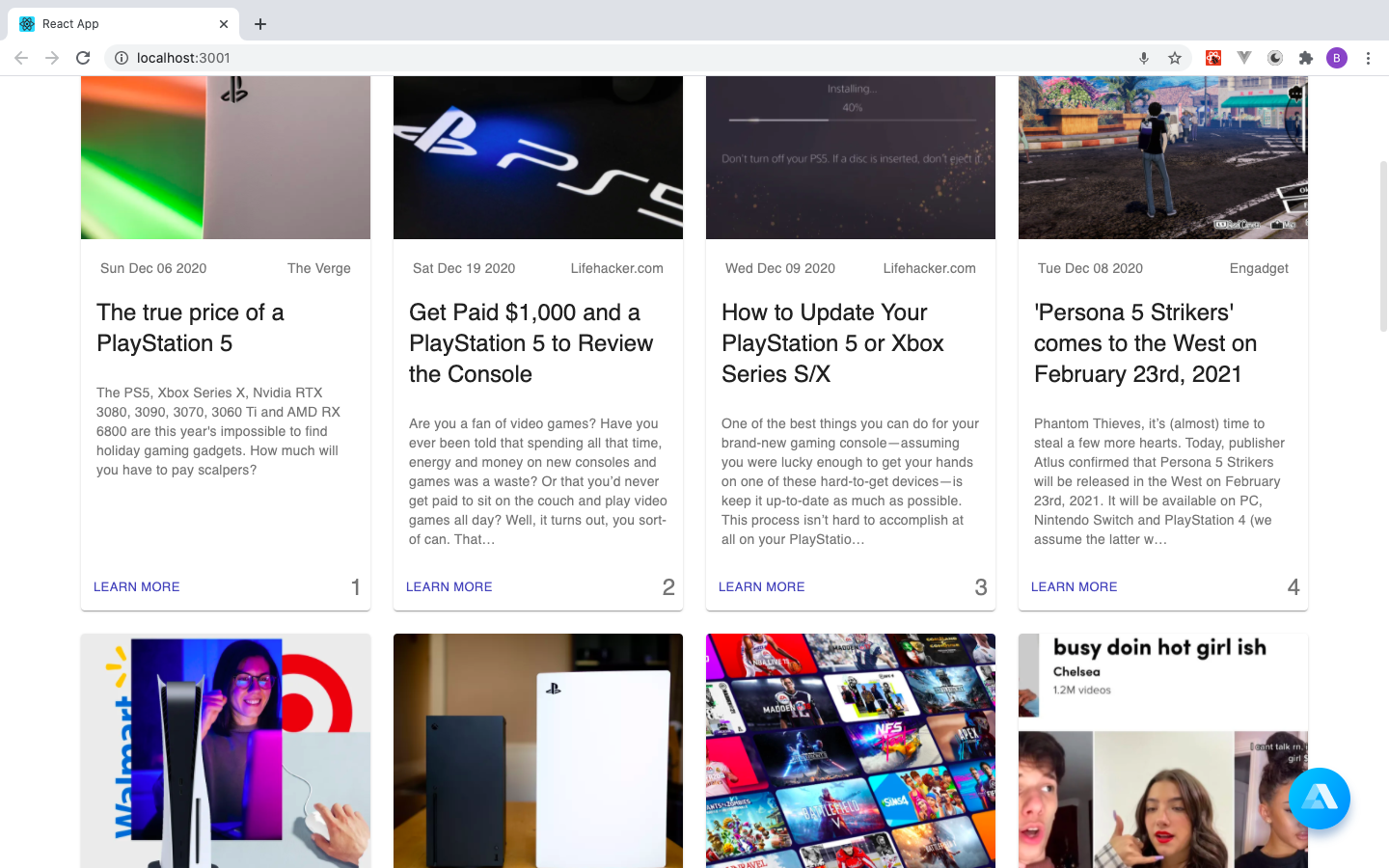This screenshot has height=868, width=1389.
Task: Open Chrome's three-dot menu
Action: click(1368, 58)
